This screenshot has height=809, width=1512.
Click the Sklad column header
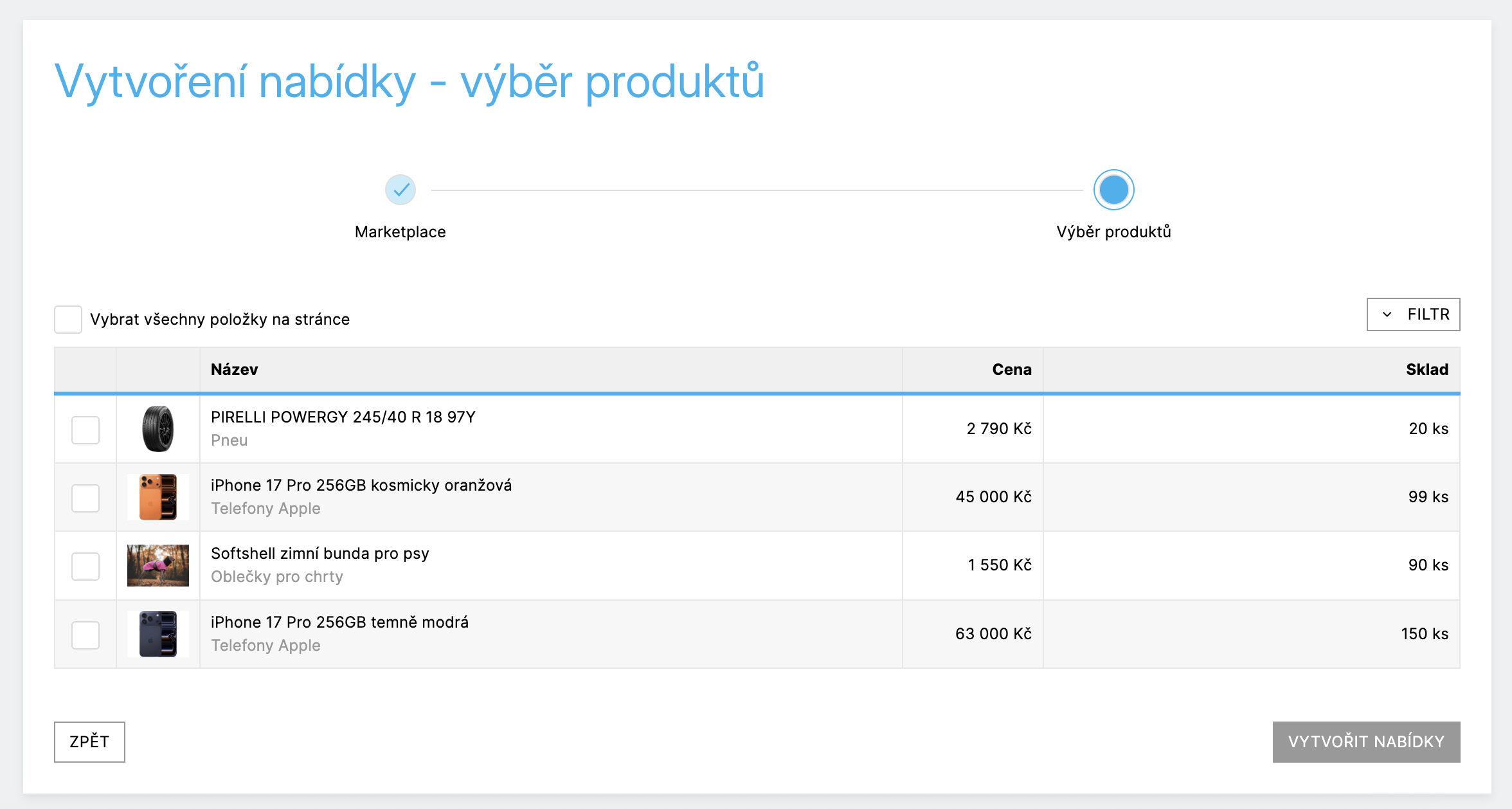[1426, 369]
